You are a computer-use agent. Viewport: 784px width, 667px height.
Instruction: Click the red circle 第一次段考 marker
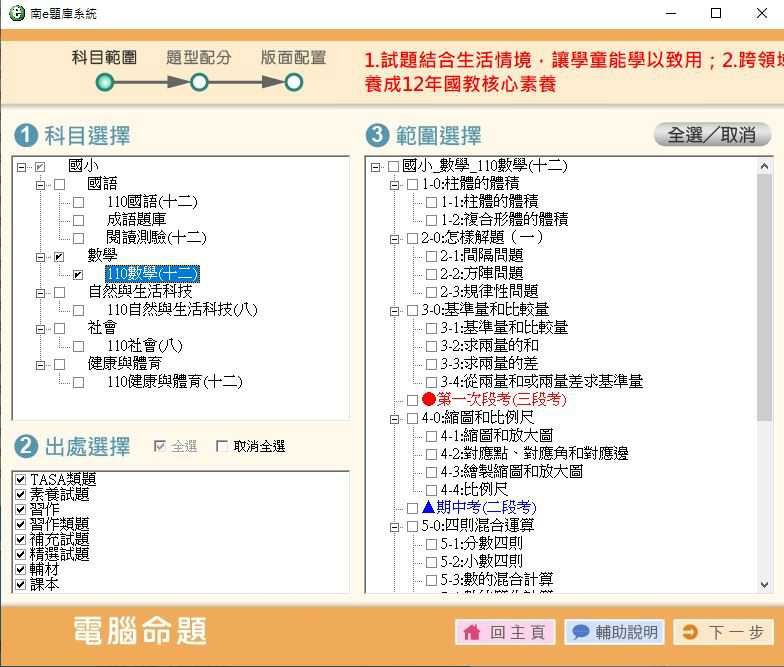pyautogui.click(x=428, y=398)
